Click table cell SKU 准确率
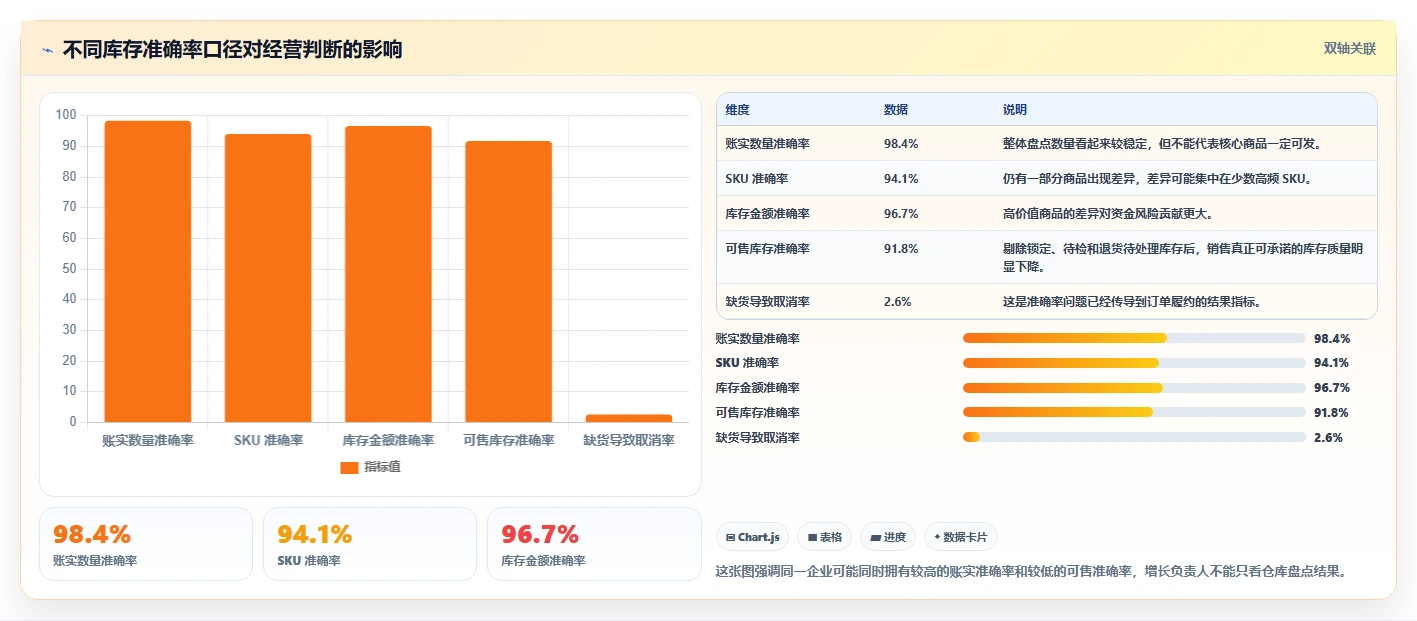 pyautogui.click(x=758, y=179)
